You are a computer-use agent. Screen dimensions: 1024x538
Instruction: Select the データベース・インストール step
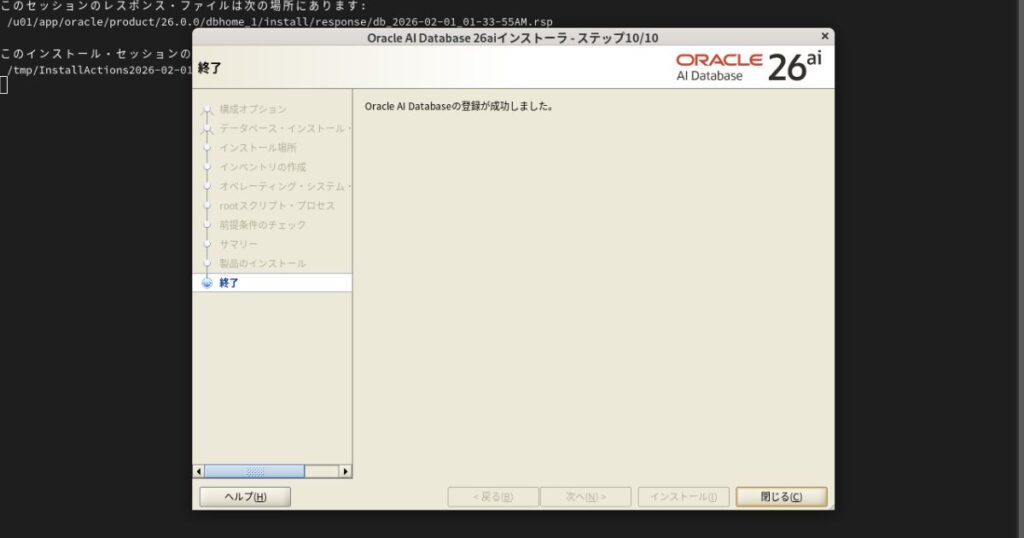(285, 128)
